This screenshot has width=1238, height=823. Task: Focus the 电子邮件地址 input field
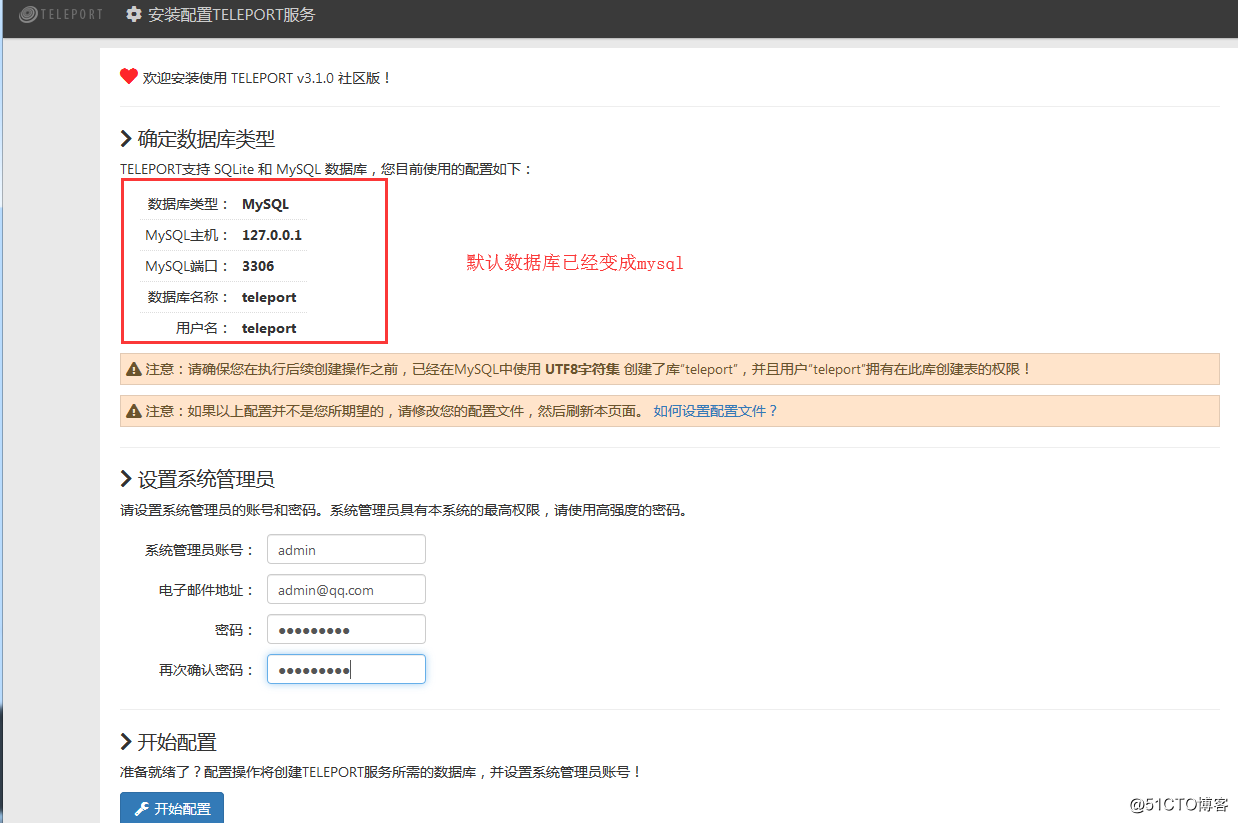346,590
